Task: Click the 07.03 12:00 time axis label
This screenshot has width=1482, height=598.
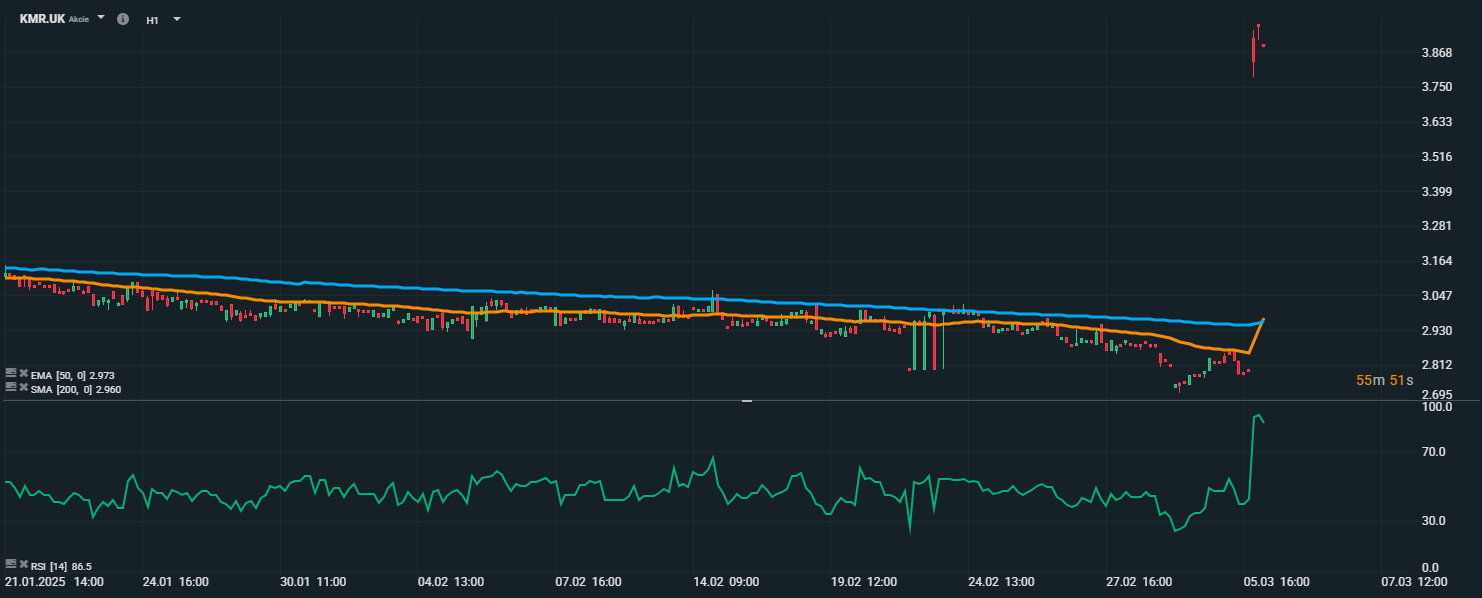Action: (x=1414, y=581)
